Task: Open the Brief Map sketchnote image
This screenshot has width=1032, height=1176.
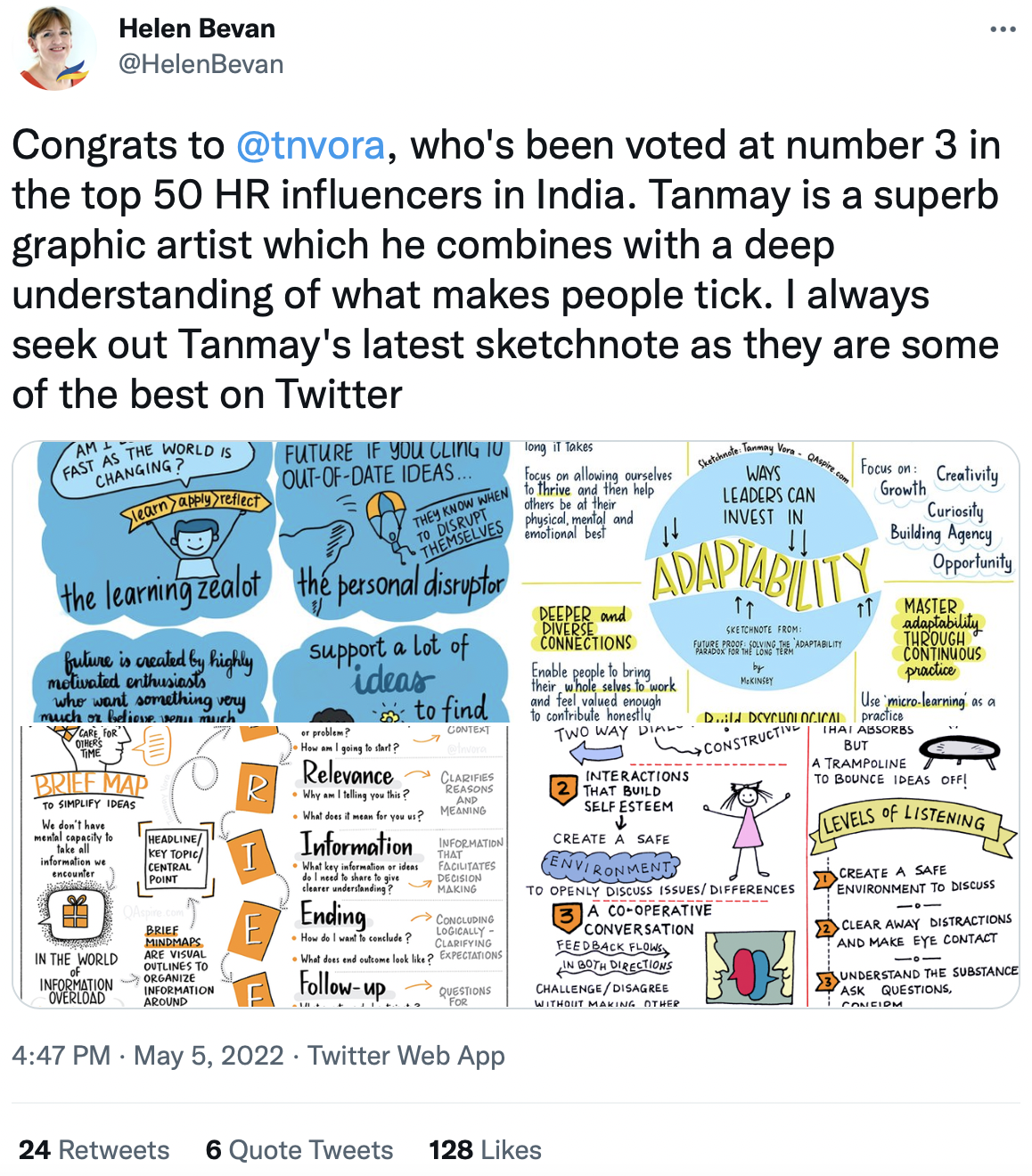Action: point(260,867)
